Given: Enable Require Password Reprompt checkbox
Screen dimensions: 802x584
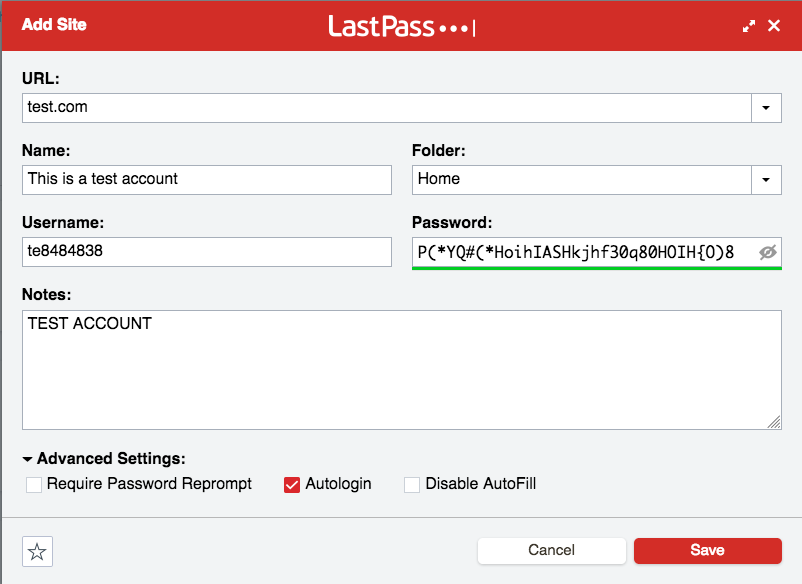Looking at the screenshot, I should click(x=34, y=484).
